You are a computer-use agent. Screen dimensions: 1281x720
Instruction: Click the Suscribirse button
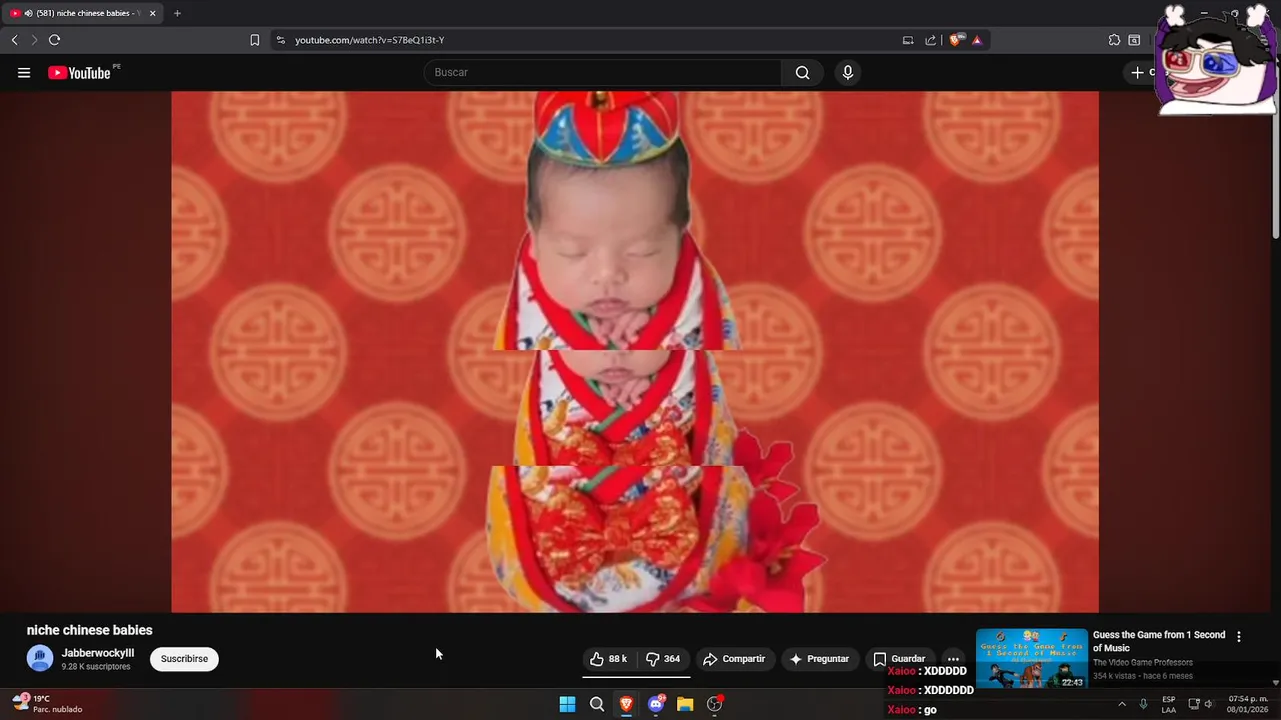184,659
